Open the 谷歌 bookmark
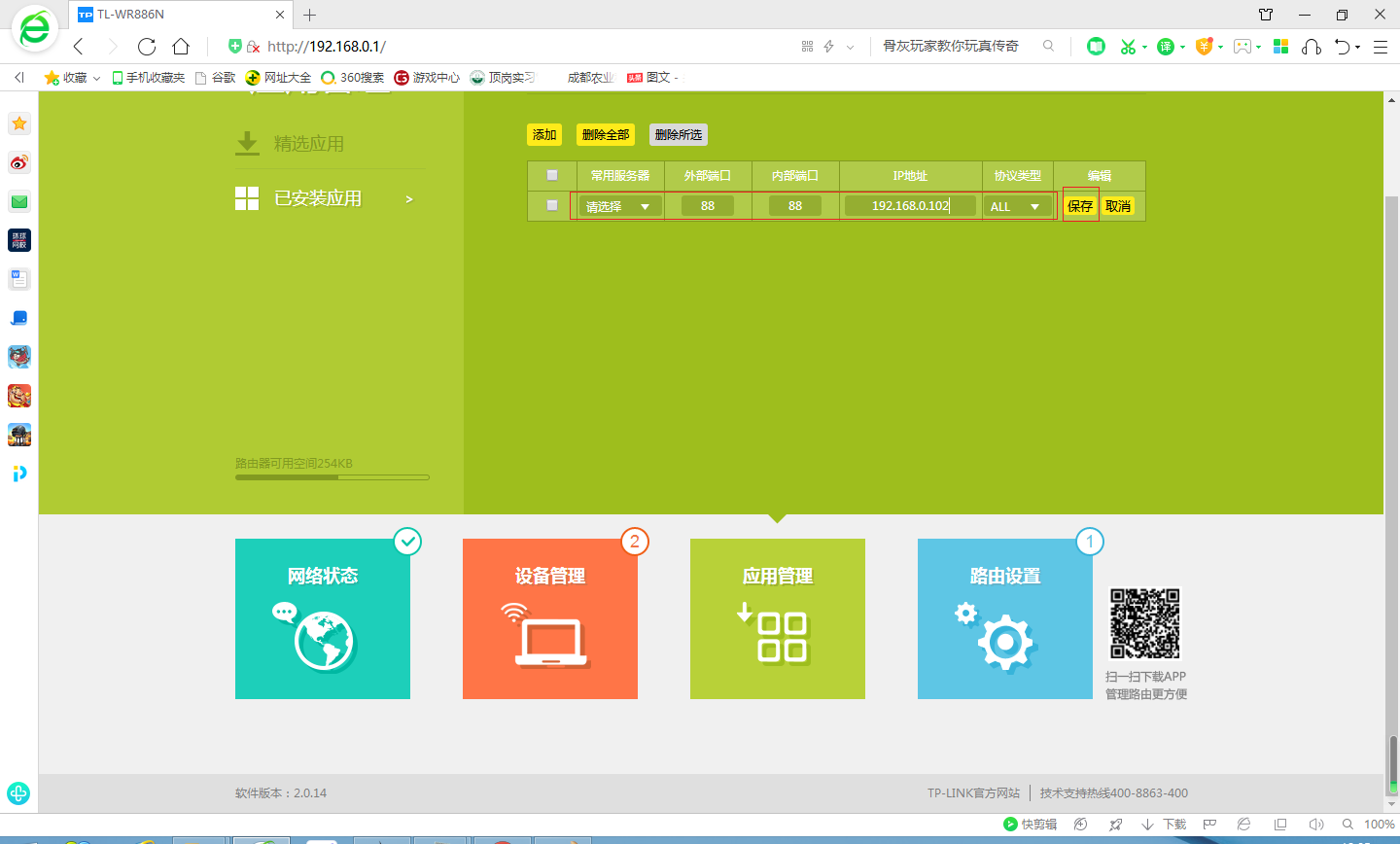 (x=216, y=77)
